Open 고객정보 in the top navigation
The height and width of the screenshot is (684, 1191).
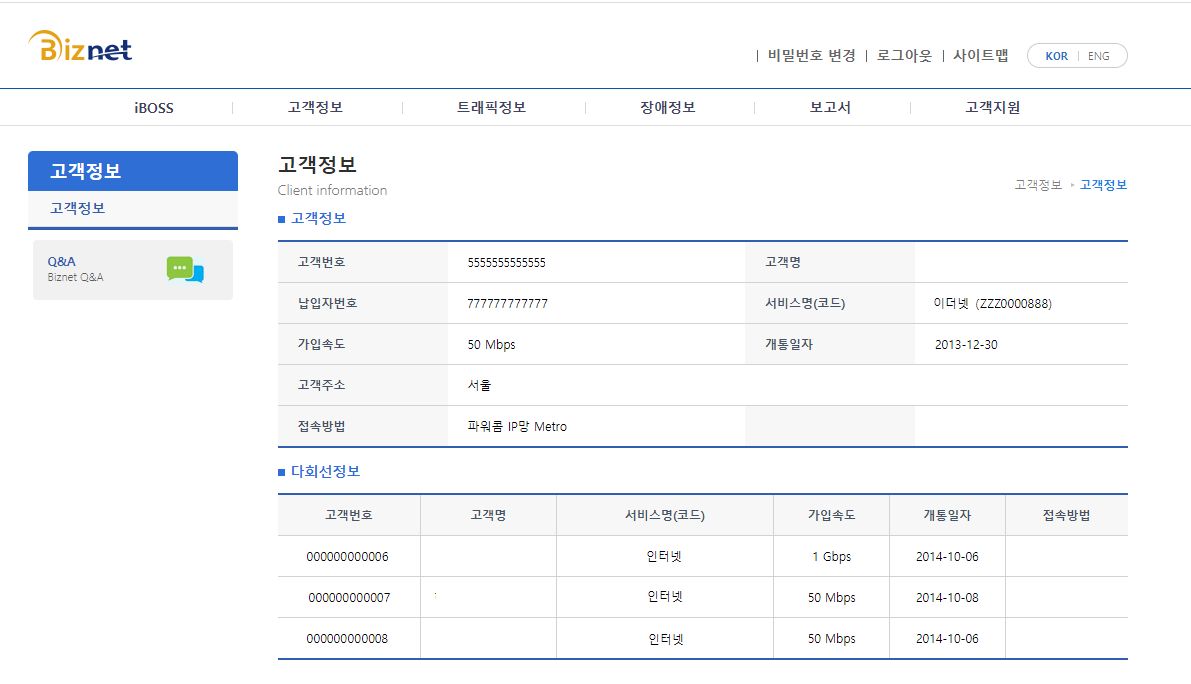tap(315, 108)
